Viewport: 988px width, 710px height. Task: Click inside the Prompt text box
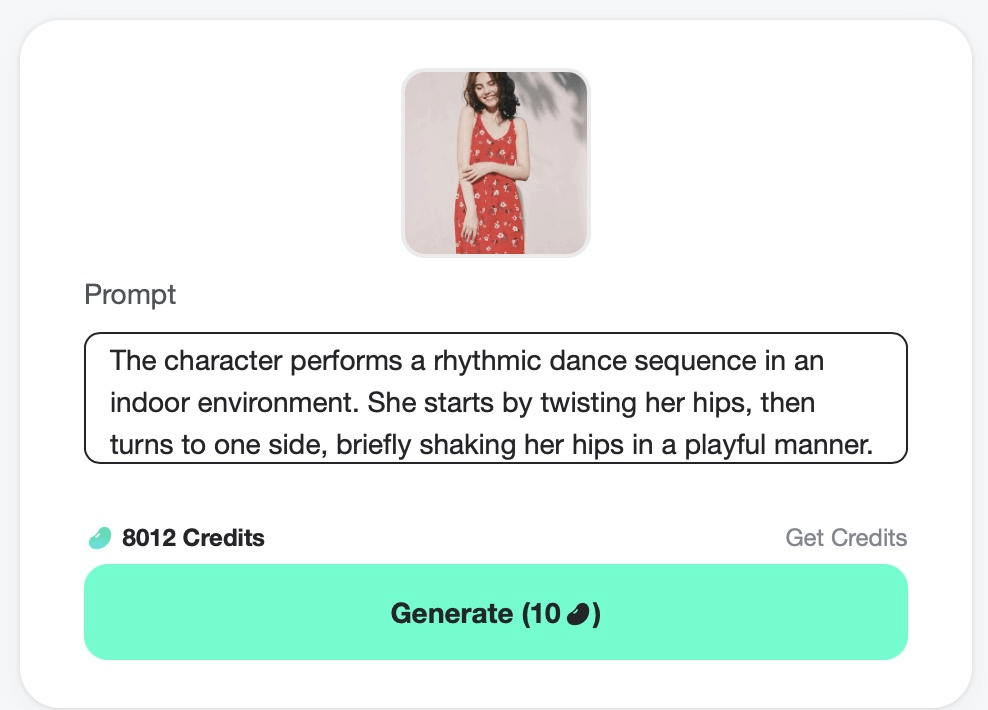pyautogui.click(x=495, y=398)
